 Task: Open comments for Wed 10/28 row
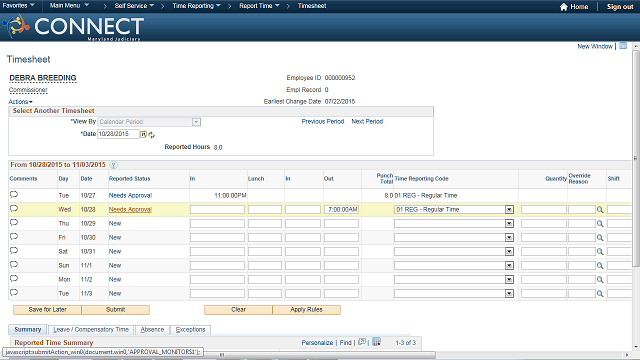[14, 209]
